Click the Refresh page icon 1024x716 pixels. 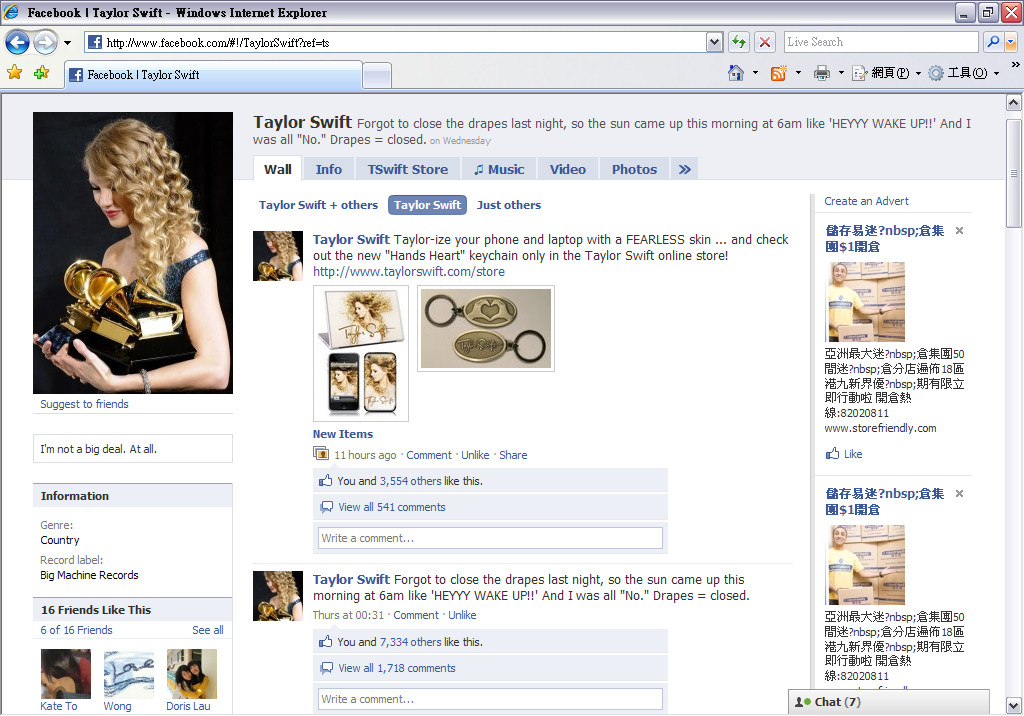click(739, 42)
